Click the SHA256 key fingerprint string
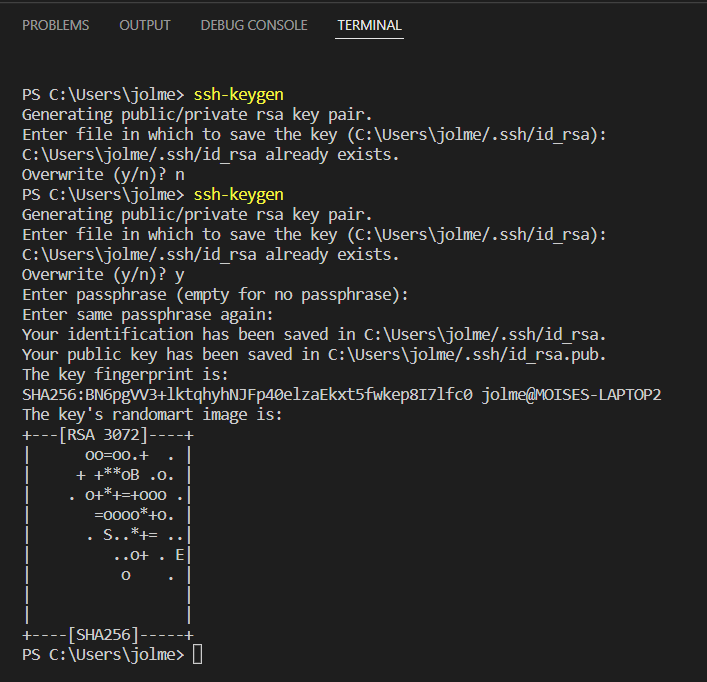 point(246,394)
